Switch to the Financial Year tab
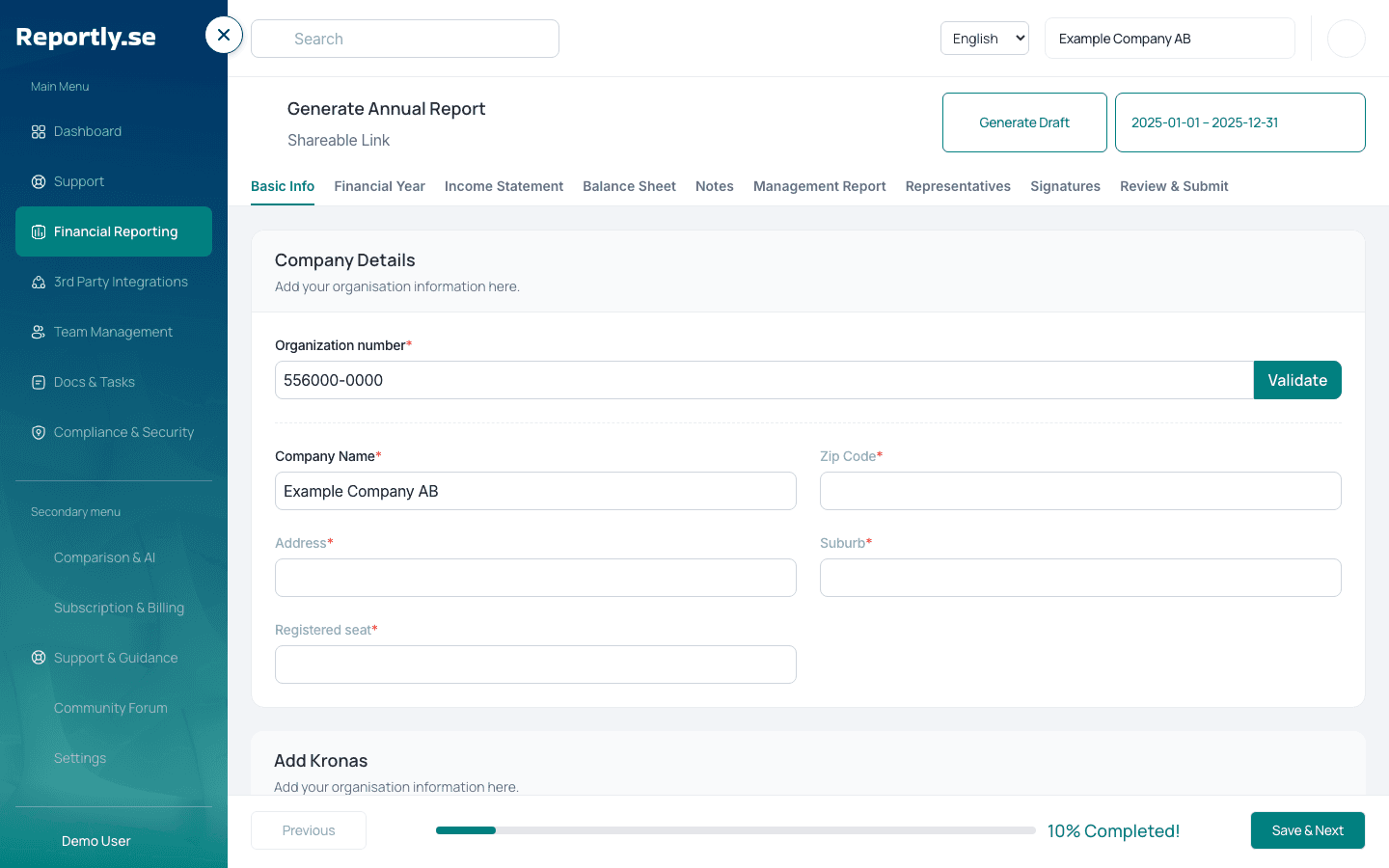Viewport: 1389px width, 868px height. (379, 186)
